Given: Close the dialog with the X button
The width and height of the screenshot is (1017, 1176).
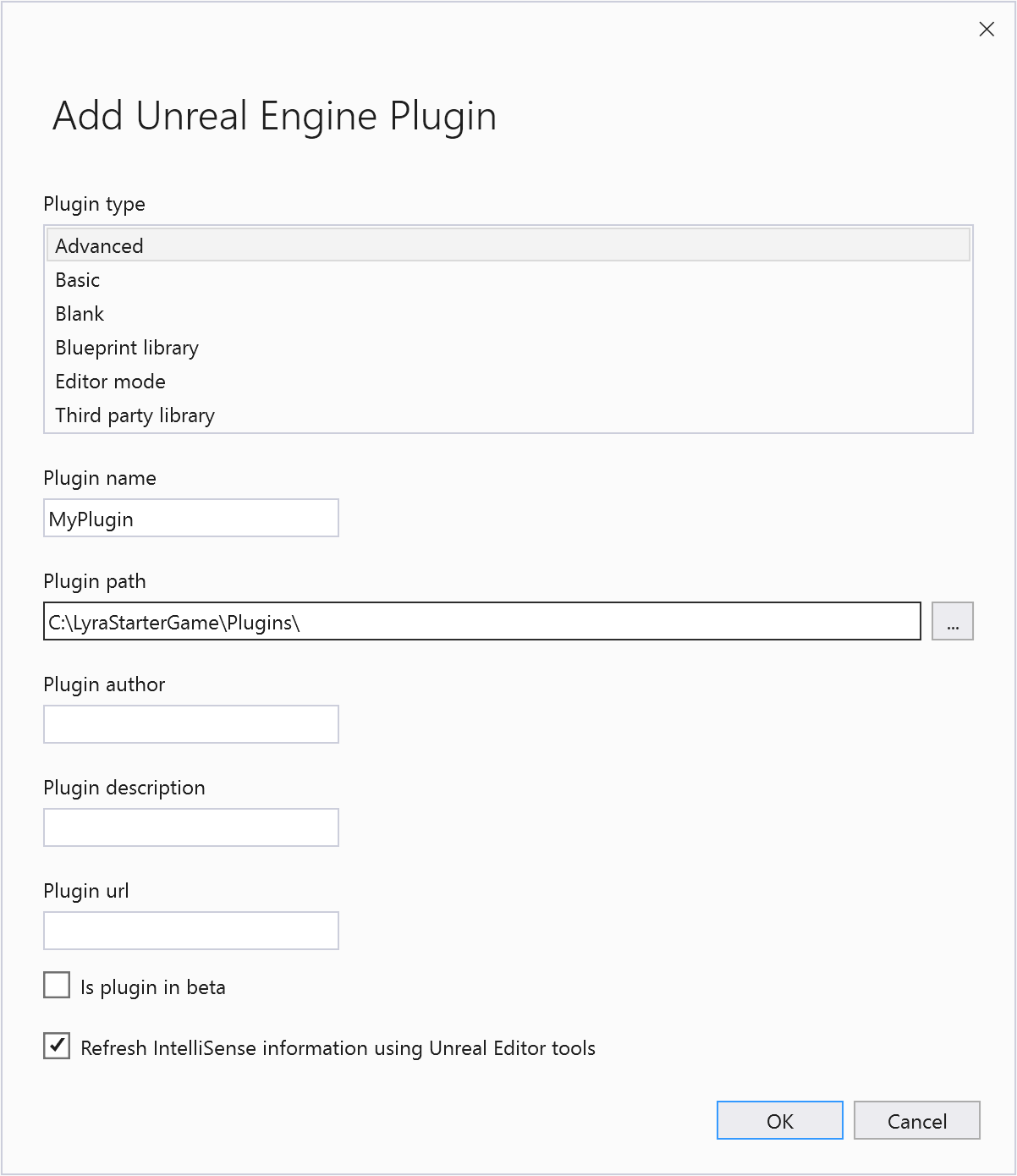Looking at the screenshot, I should [x=987, y=29].
